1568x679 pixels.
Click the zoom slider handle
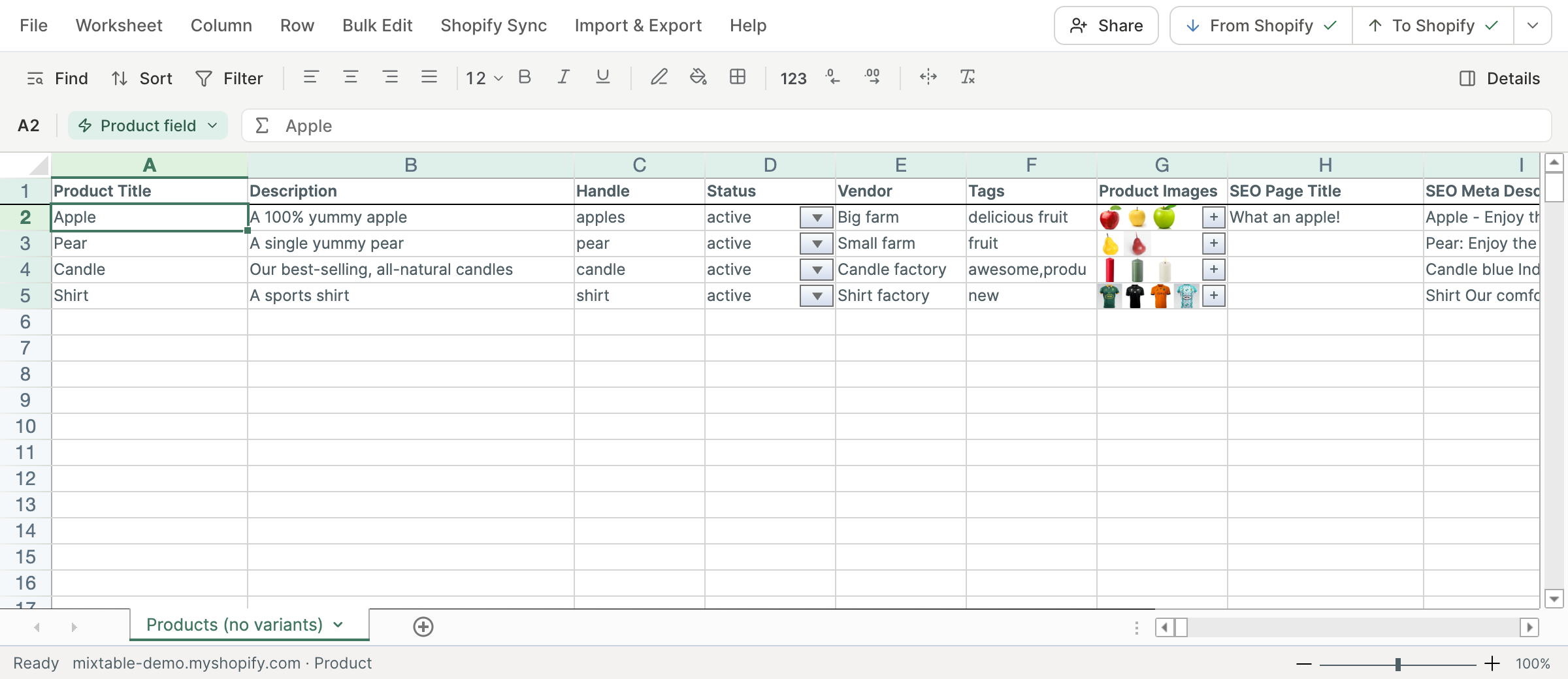tap(1398, 664)
